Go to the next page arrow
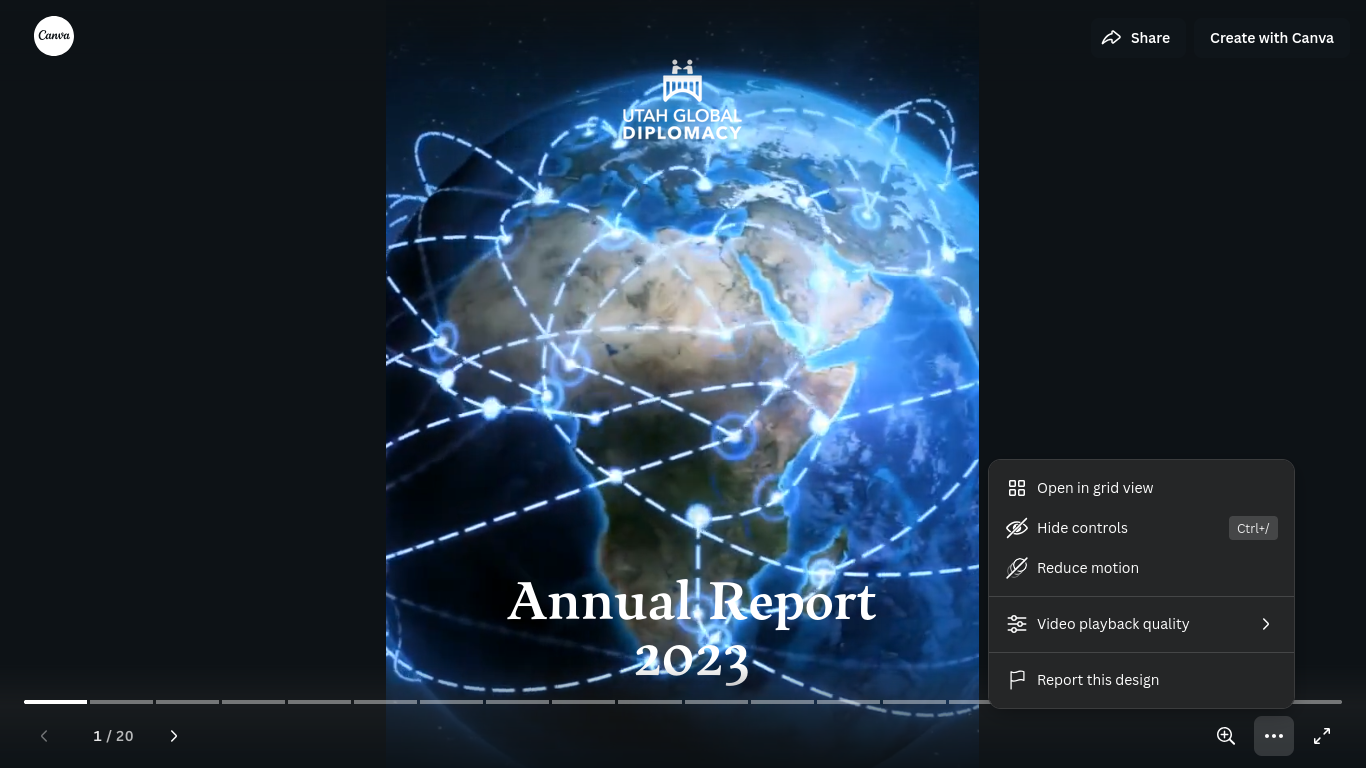 point(174,736)
